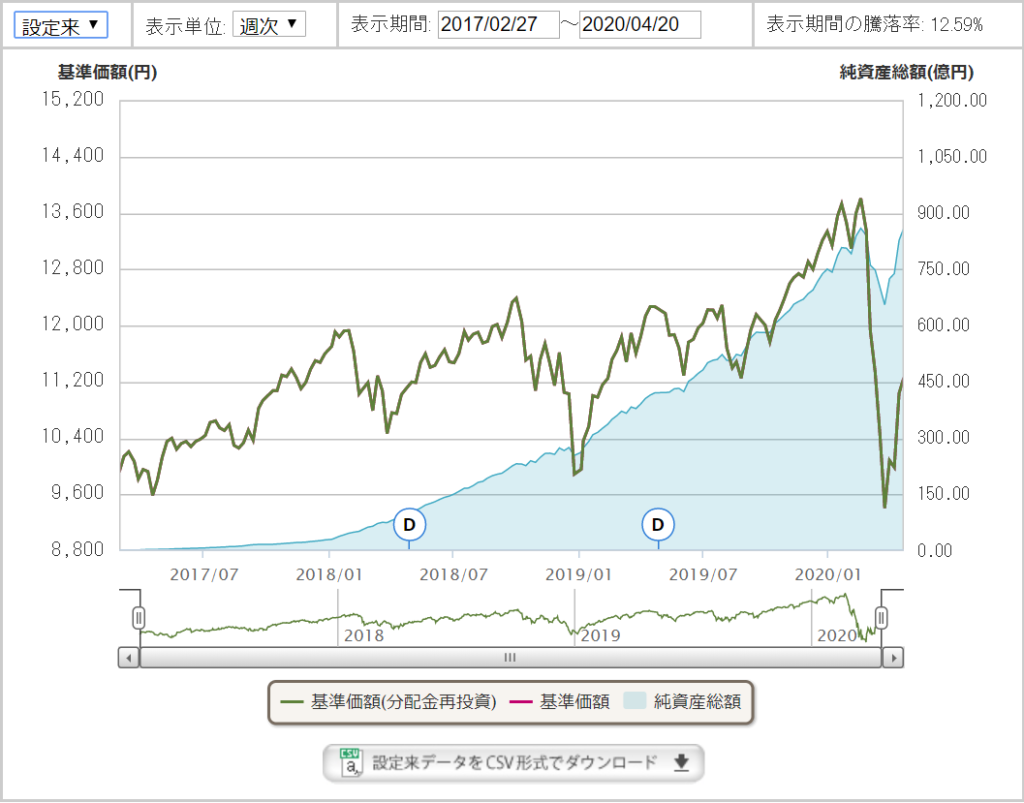The width and height of the screenshot is (1024, 803).
Task: Click the 15,200 left axis value
Action: pos(73,100)
